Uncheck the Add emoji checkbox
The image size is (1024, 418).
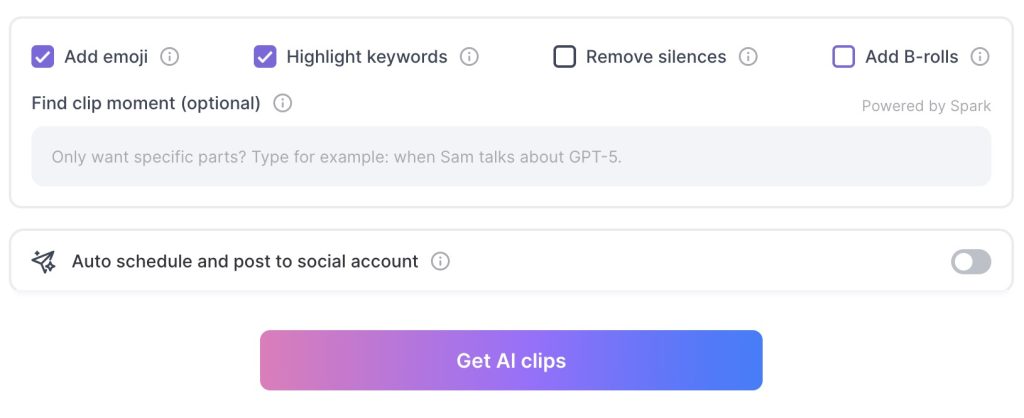click(43, 57)
